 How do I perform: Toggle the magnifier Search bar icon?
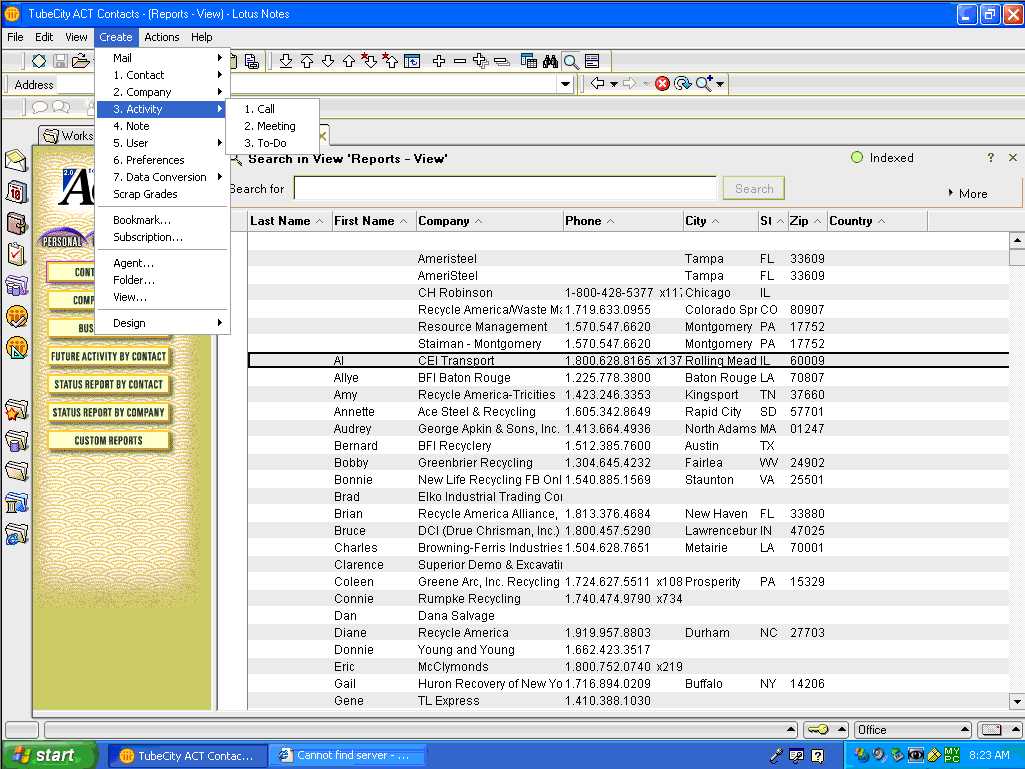571,61
